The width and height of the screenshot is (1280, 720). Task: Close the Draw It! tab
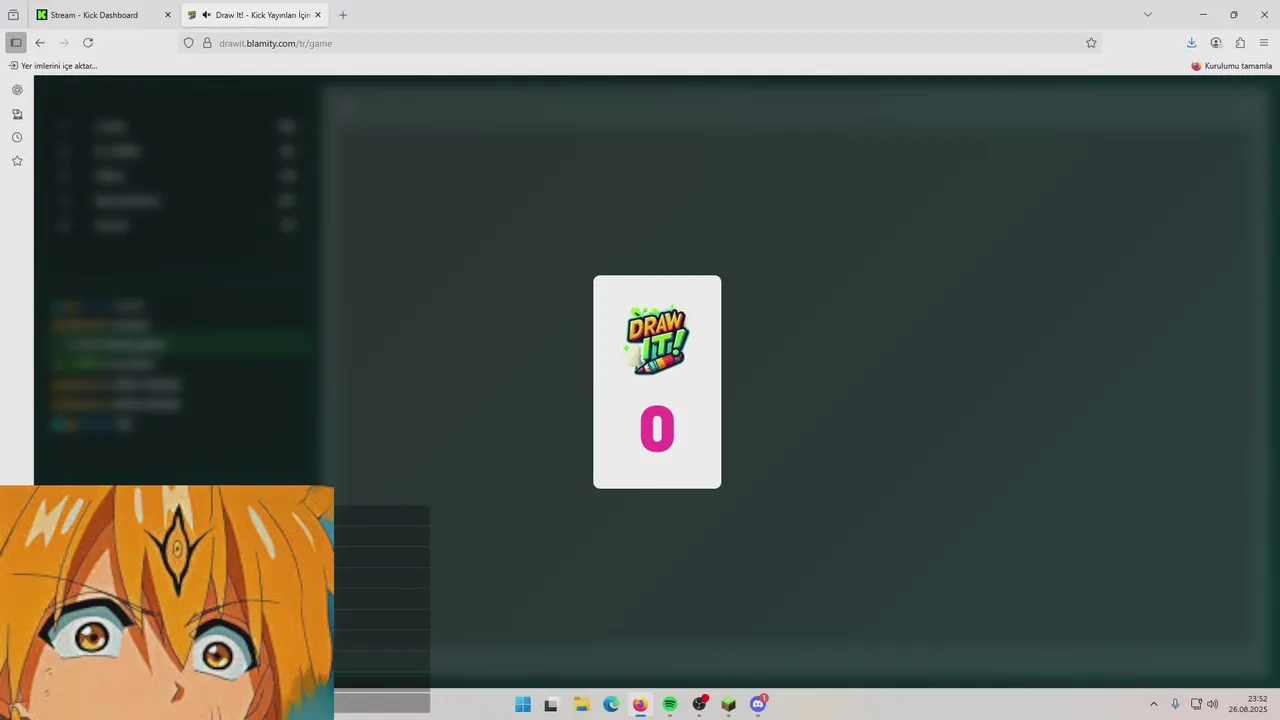318,15
